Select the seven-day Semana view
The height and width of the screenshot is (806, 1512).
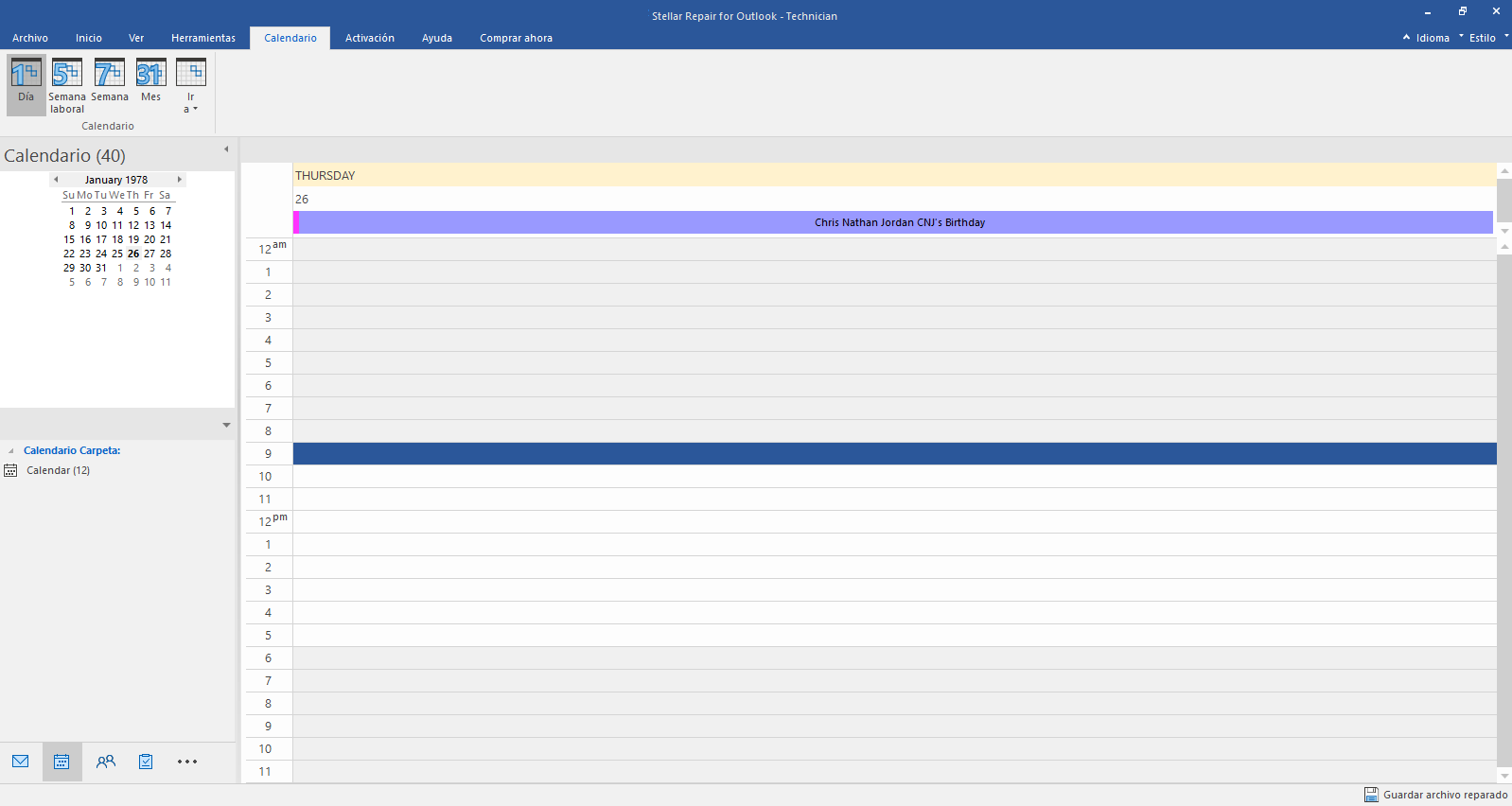click(110, 81)
